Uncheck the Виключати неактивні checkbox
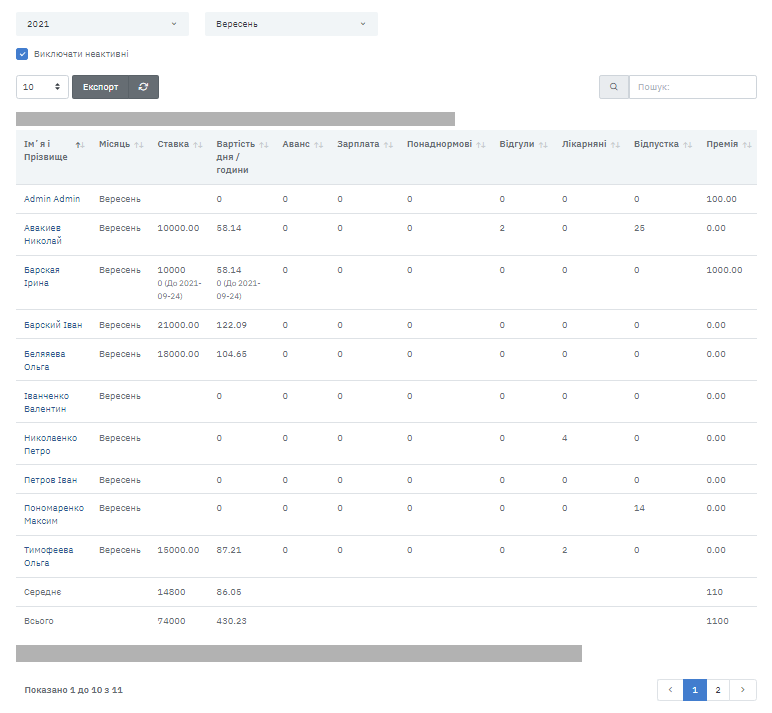Screen dimensions: 772x713 pyautogui.click(x=22, y=54)
